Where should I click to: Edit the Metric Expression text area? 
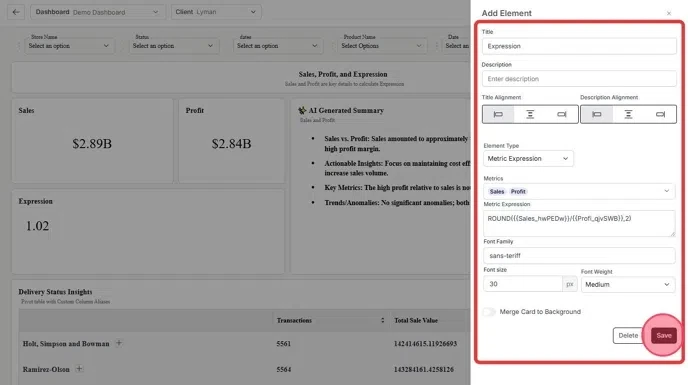(x=579, y=223)
